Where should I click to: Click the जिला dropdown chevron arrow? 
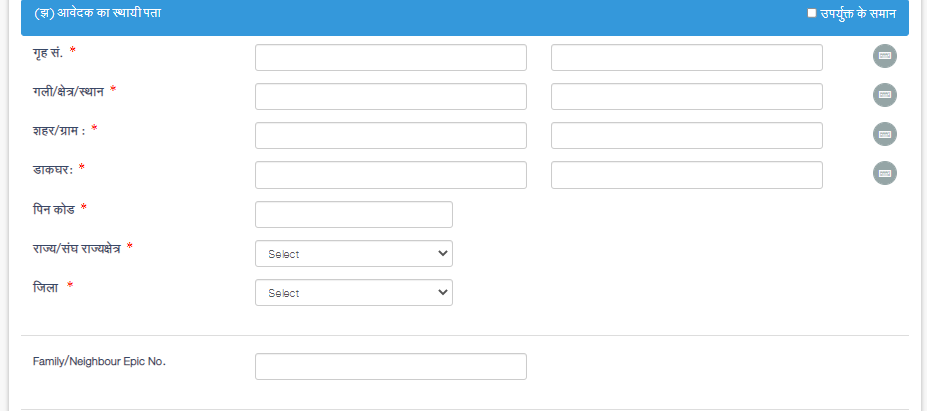click(442, 293)
